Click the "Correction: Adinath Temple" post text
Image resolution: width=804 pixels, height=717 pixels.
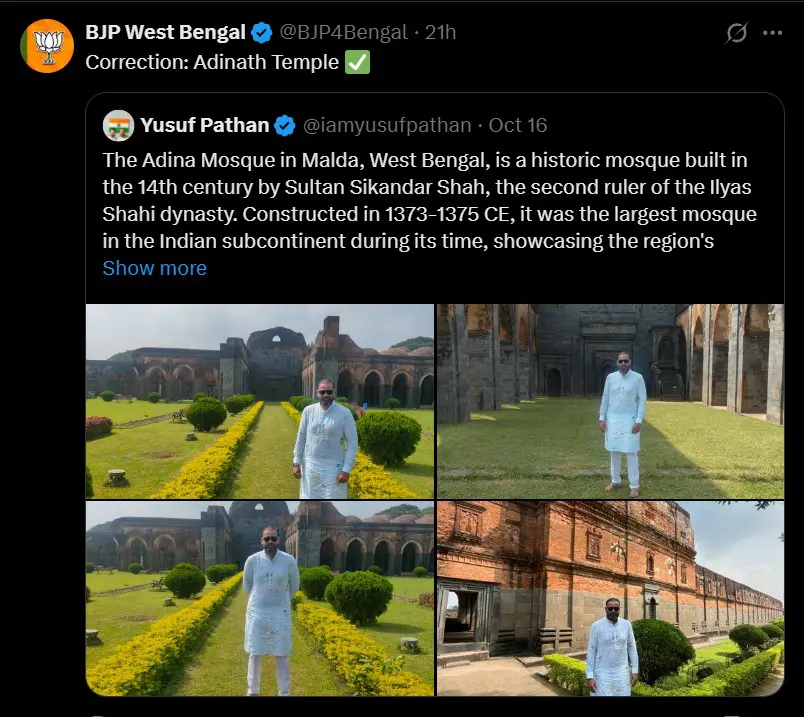point(212,62)
